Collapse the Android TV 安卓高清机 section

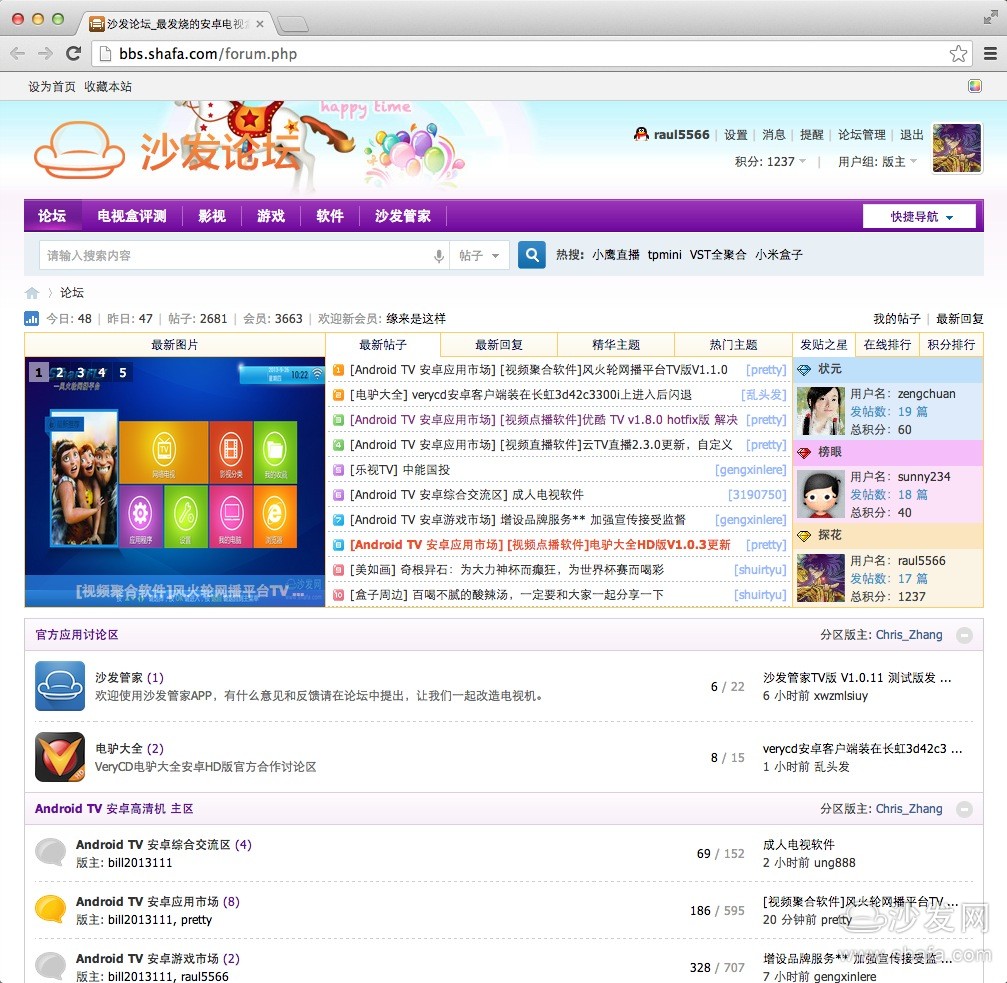964,809
